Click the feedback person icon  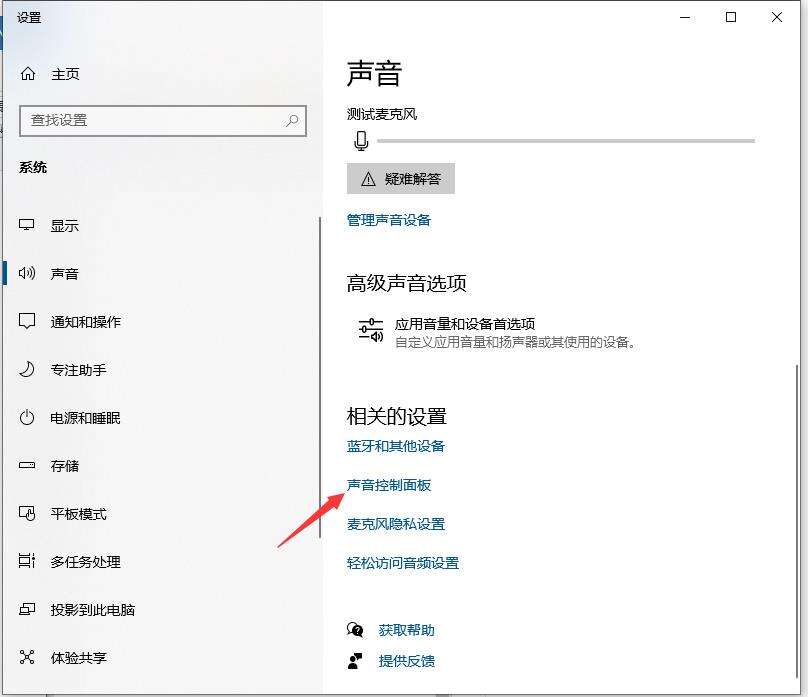[355, 660]
